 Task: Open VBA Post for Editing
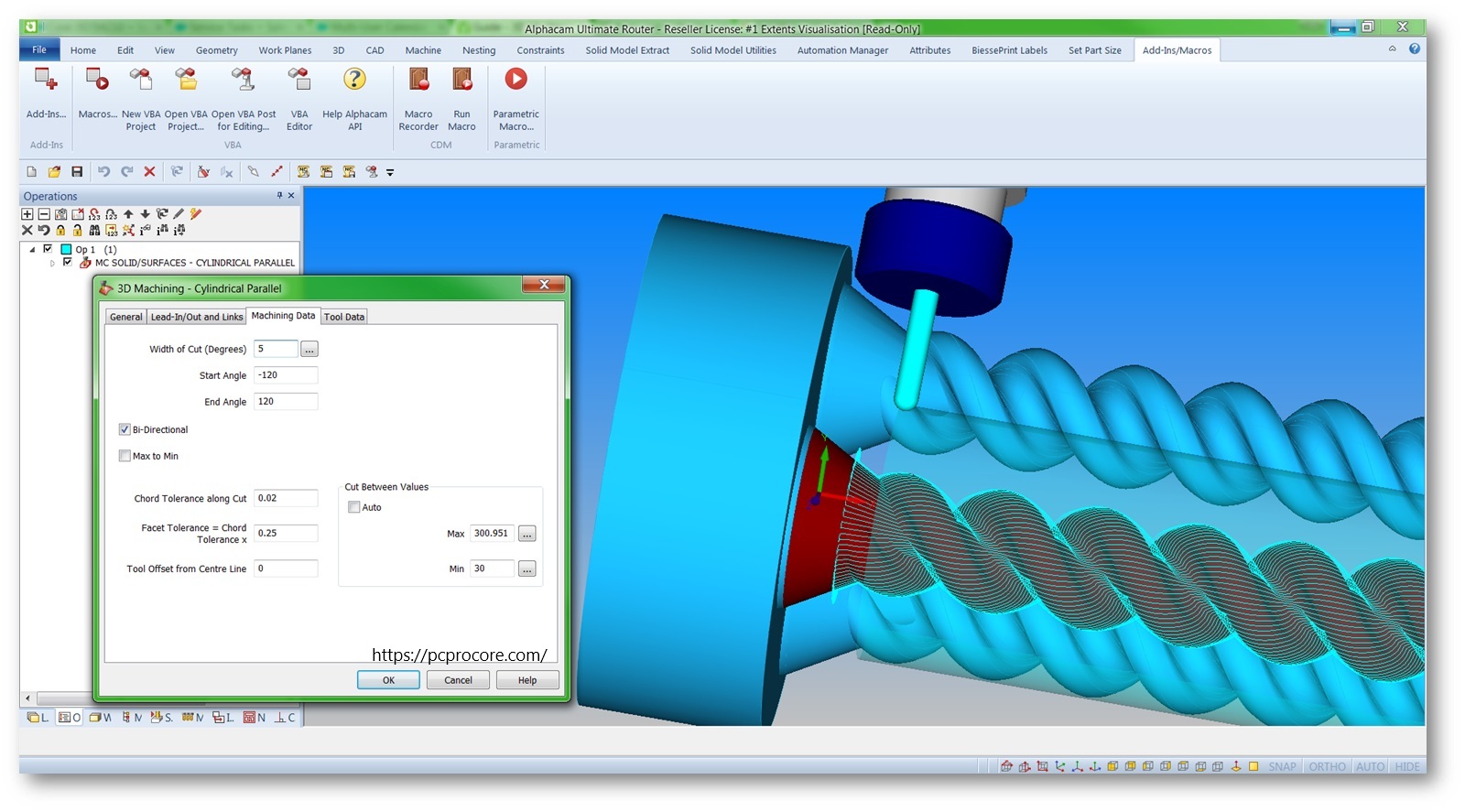coord(244,99)
